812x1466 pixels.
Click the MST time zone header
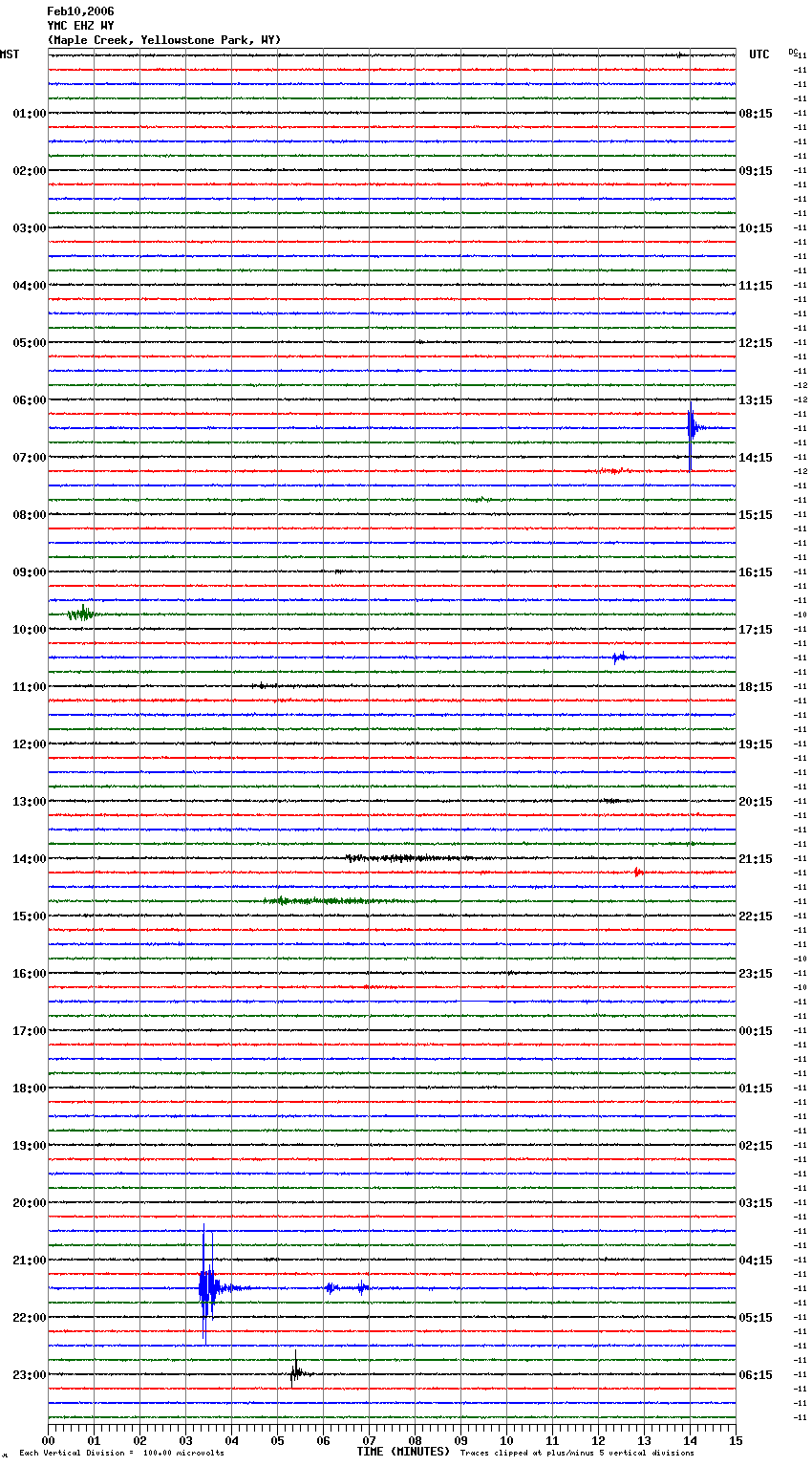(10, 54)
